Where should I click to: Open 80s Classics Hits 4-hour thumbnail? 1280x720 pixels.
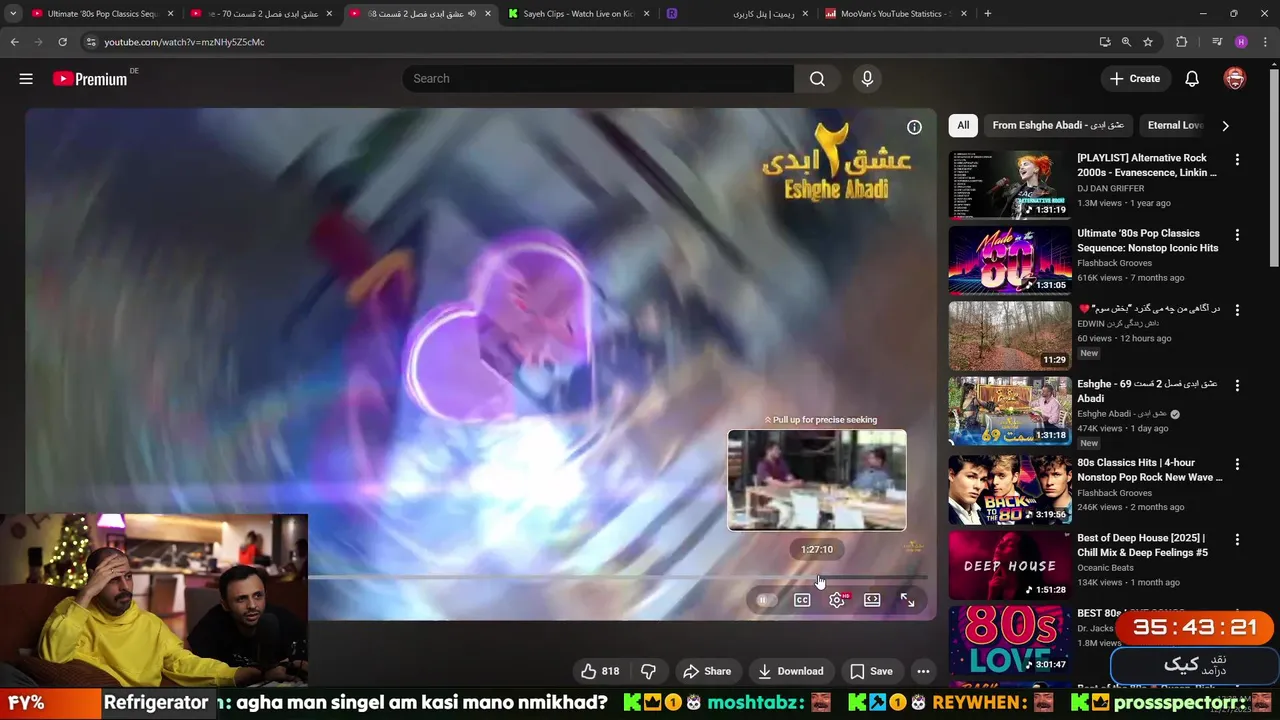pyautogui.click(x=1010, y=489)
